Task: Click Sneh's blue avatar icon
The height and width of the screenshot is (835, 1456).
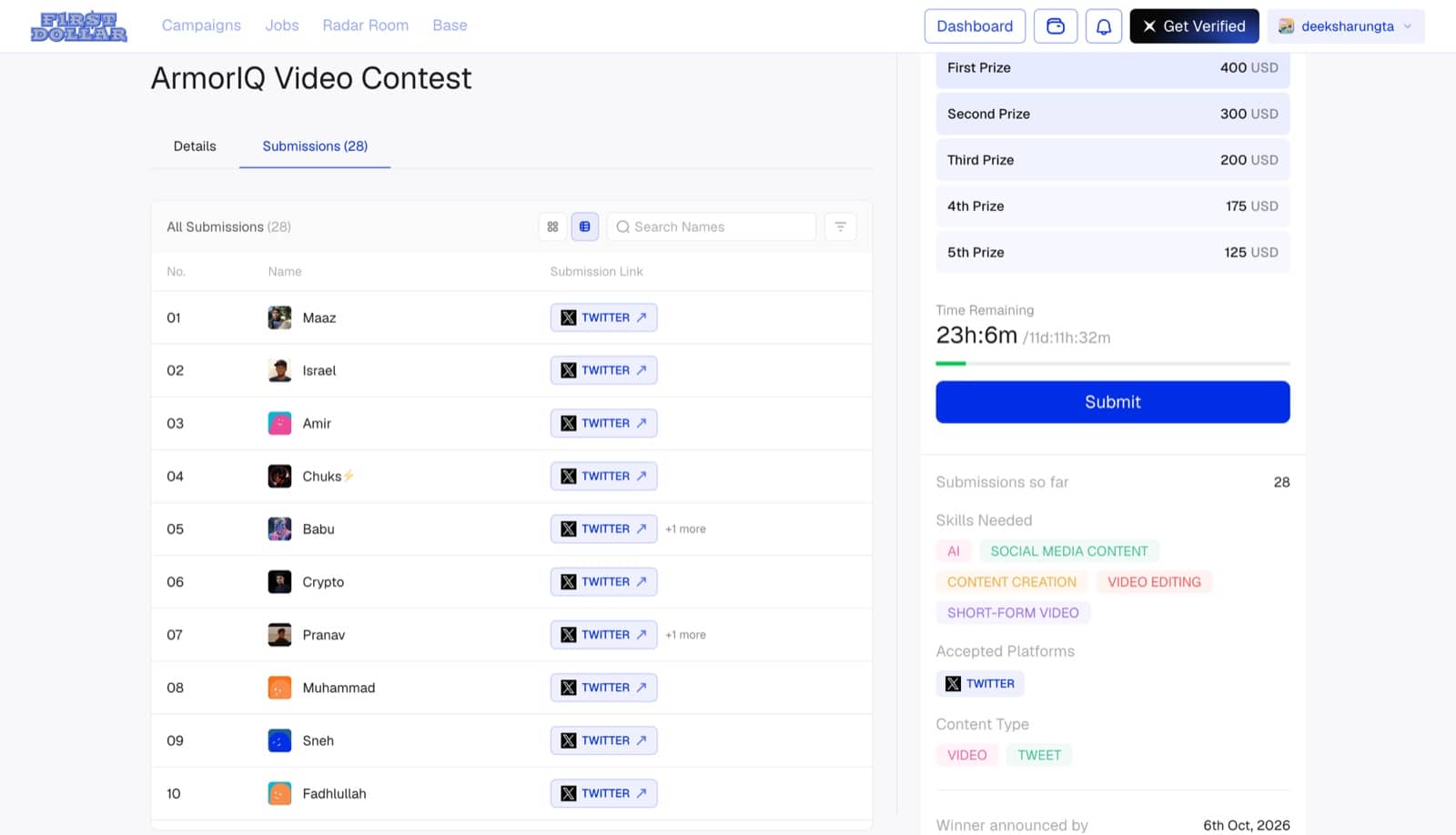Action: click(x=279, y=740)
